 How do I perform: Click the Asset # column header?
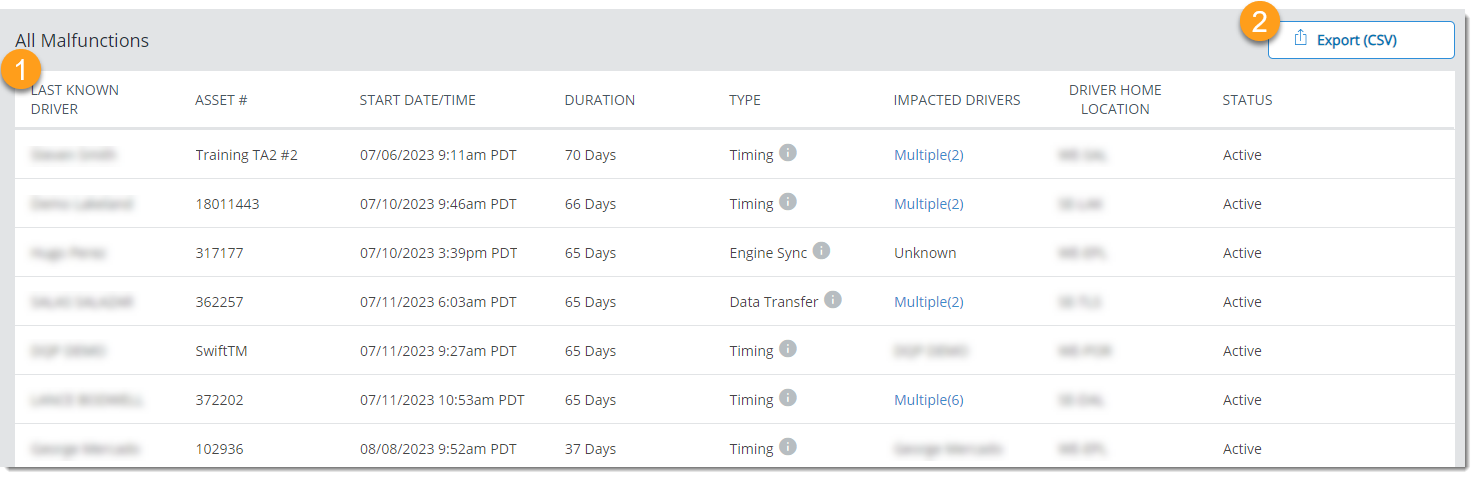coord(221,100)
